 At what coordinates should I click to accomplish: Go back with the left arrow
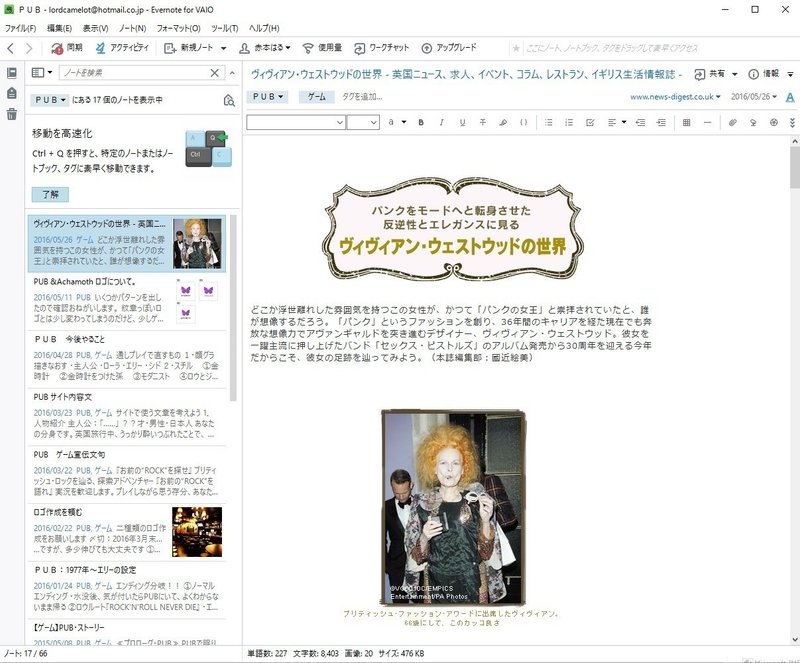(11, 48)
